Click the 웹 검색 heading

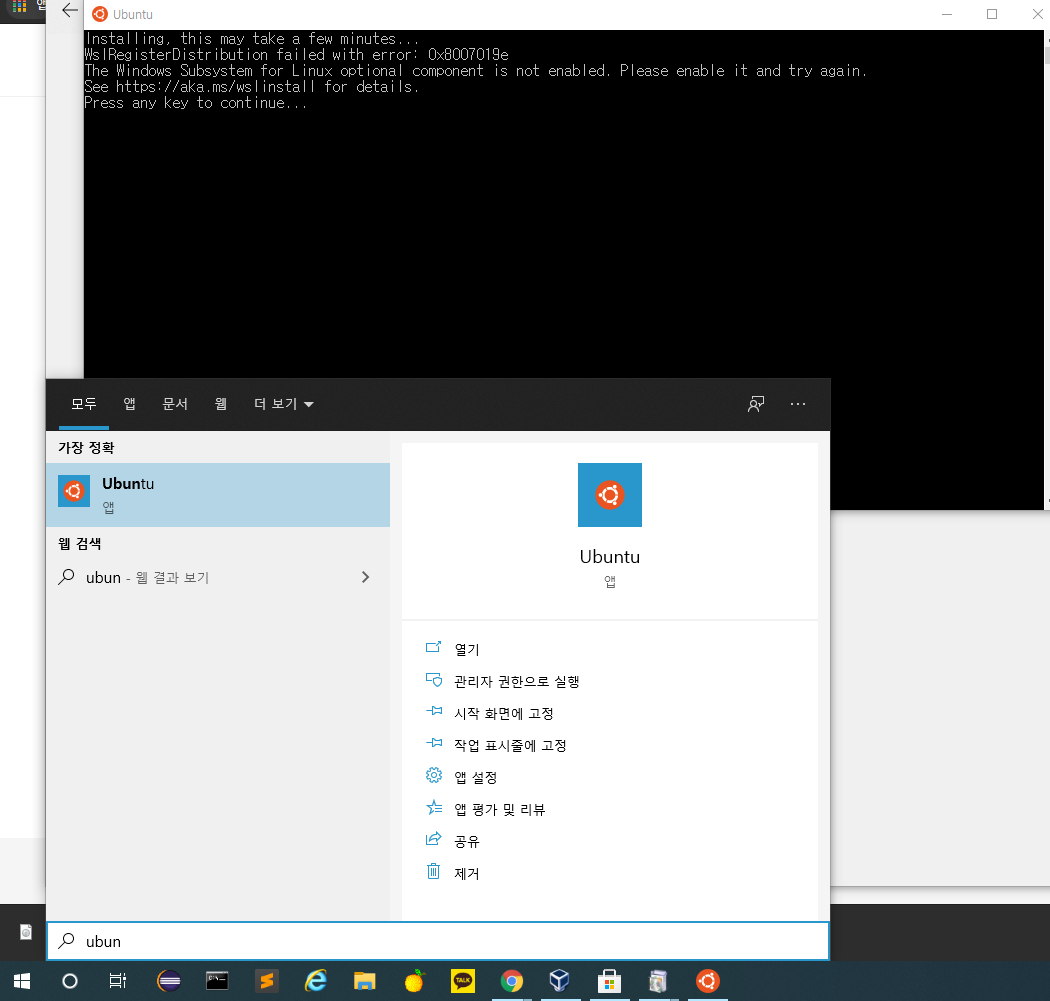tap(79, 544)
